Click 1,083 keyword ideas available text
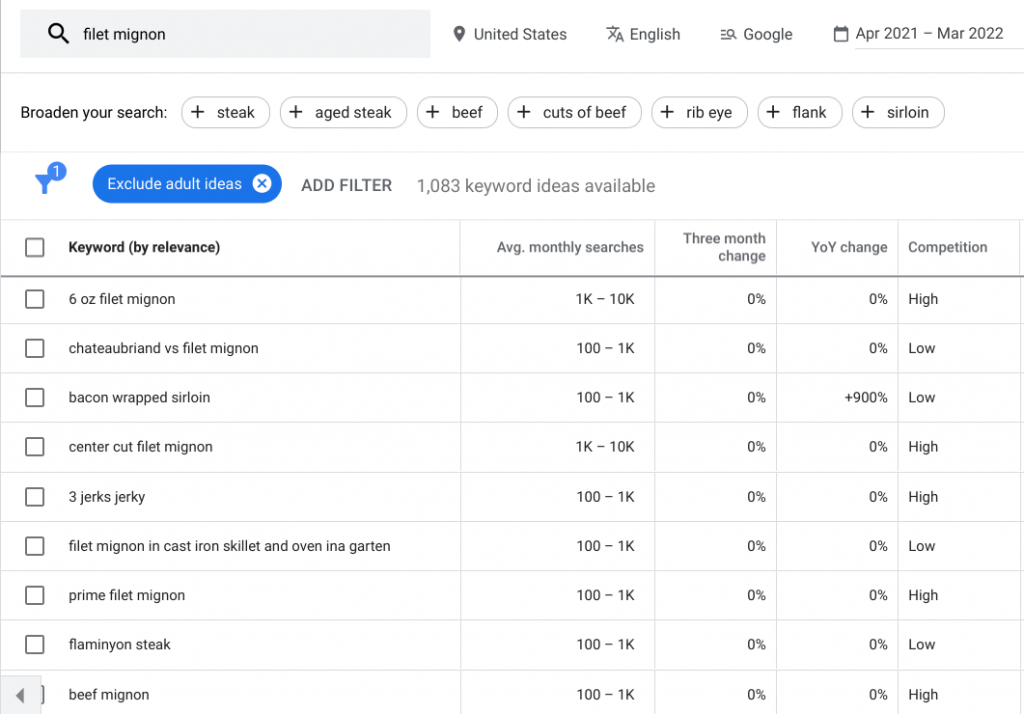Viewport: 1024px width, 714px height. pyautogui.click(x=536, y=186)
